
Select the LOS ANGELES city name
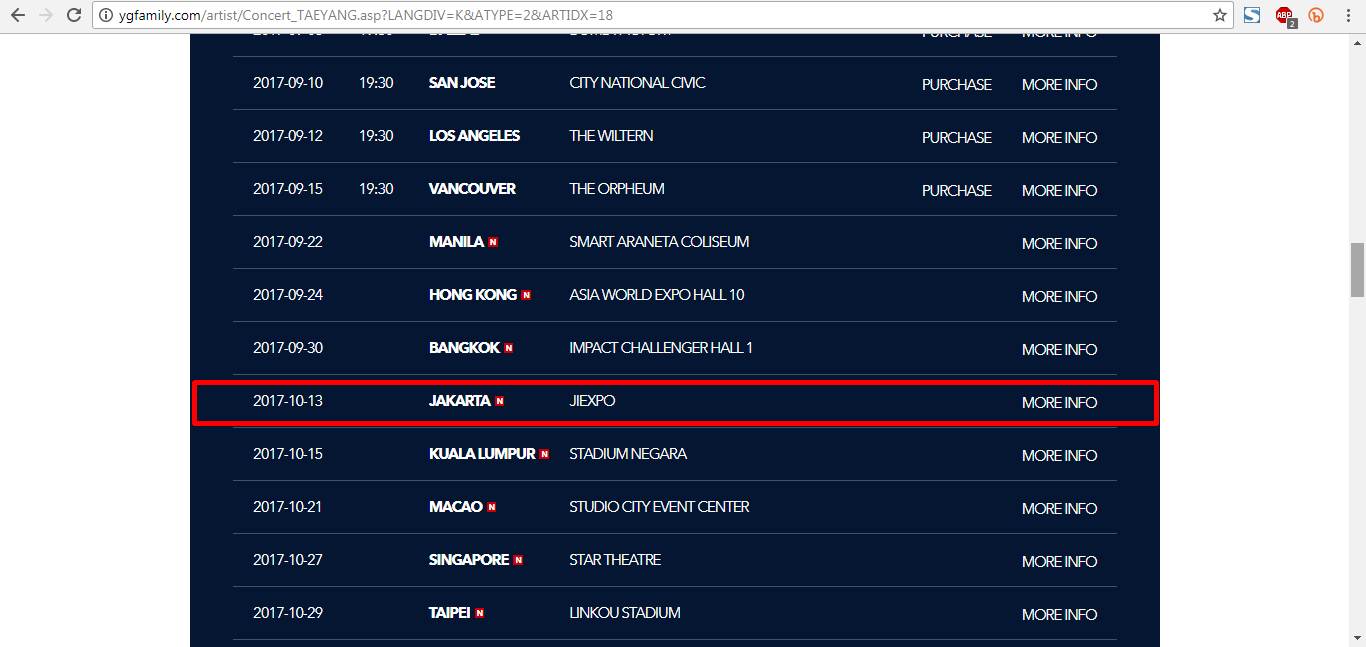tap(474, 136)
